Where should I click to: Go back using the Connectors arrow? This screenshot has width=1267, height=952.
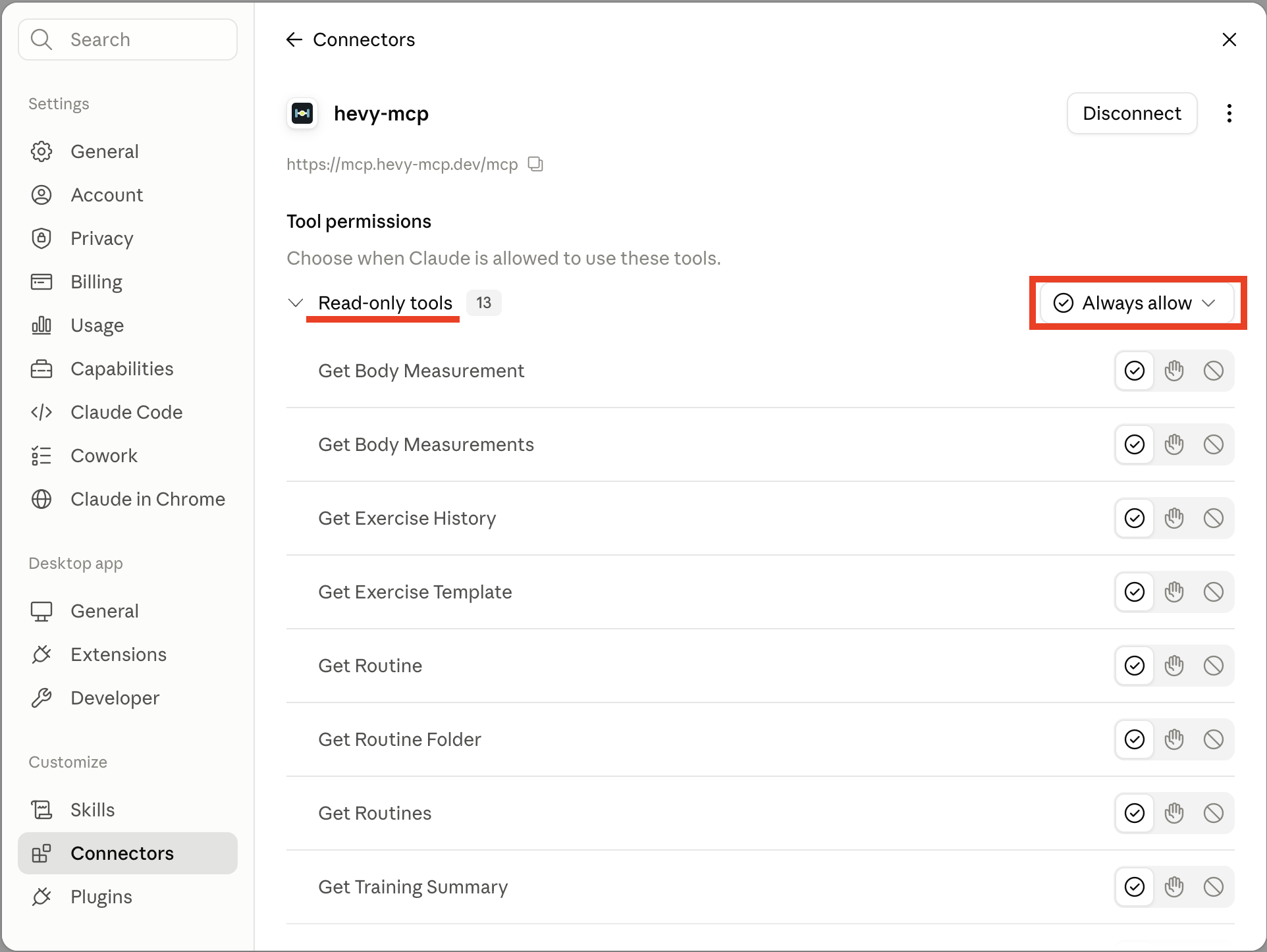pos(294,40)
